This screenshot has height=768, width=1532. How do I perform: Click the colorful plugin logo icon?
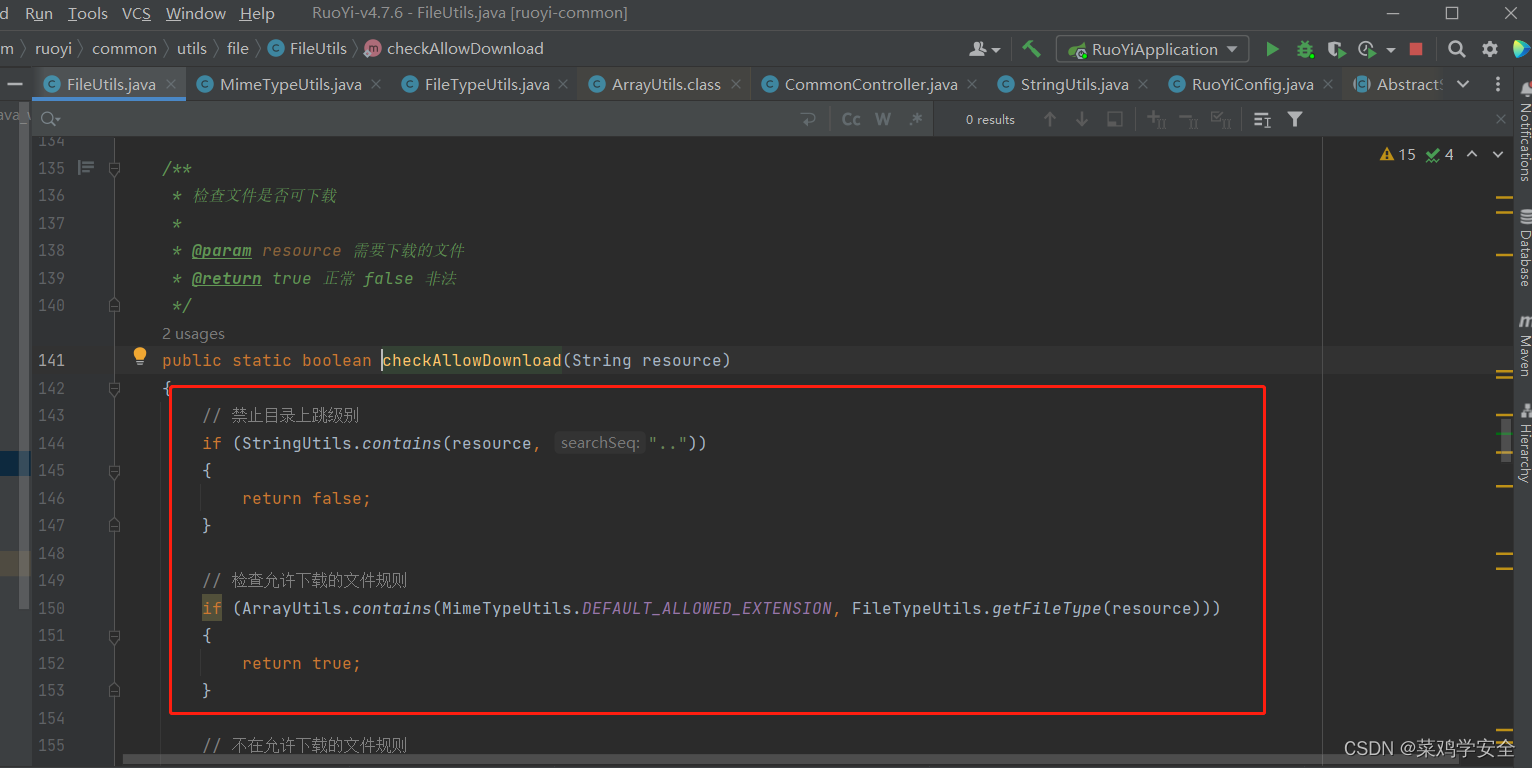point(1520,49)
